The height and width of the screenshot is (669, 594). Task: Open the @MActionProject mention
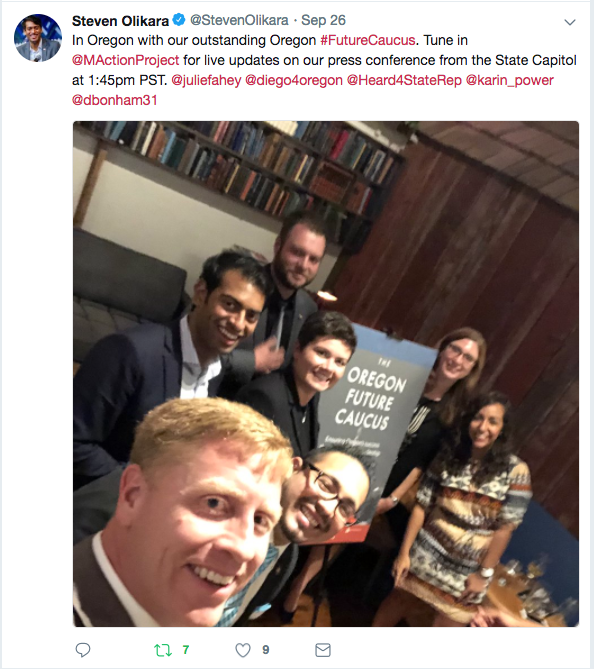(x=125, y=60)
